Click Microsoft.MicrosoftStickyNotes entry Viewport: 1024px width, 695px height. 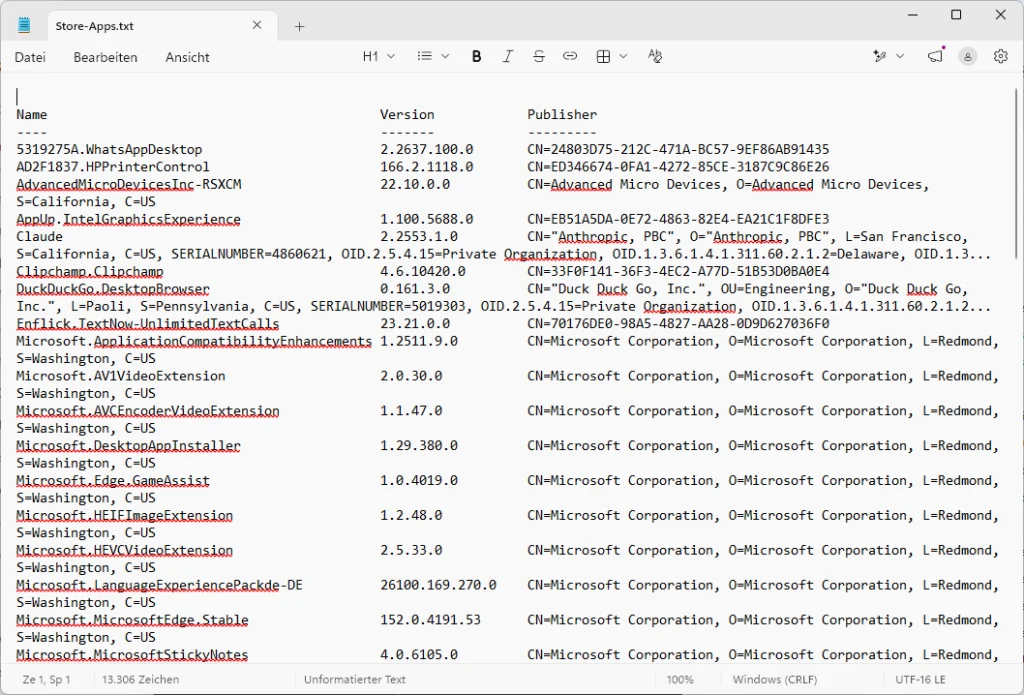point(132,655)
